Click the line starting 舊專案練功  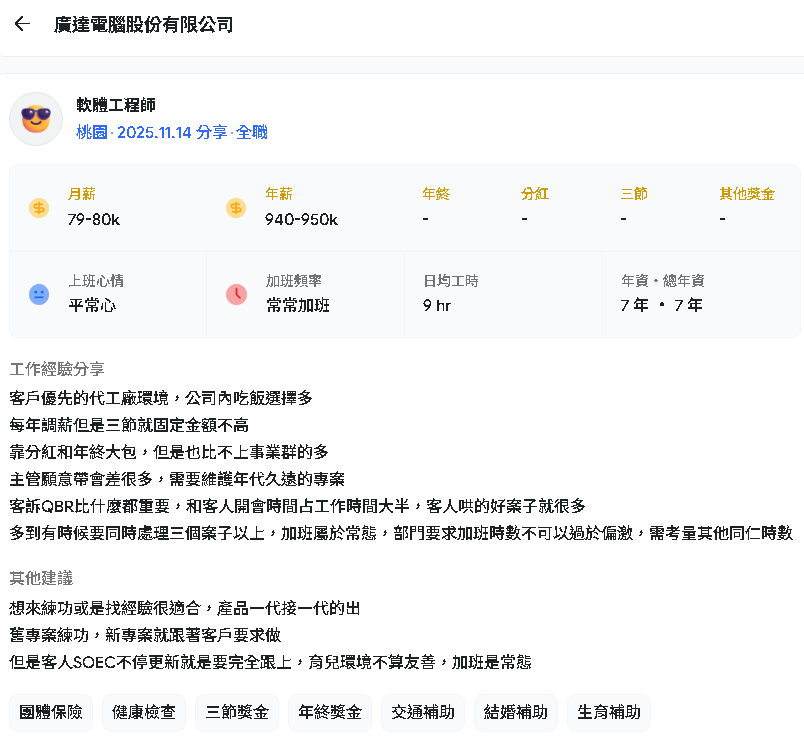click(145, 636)
